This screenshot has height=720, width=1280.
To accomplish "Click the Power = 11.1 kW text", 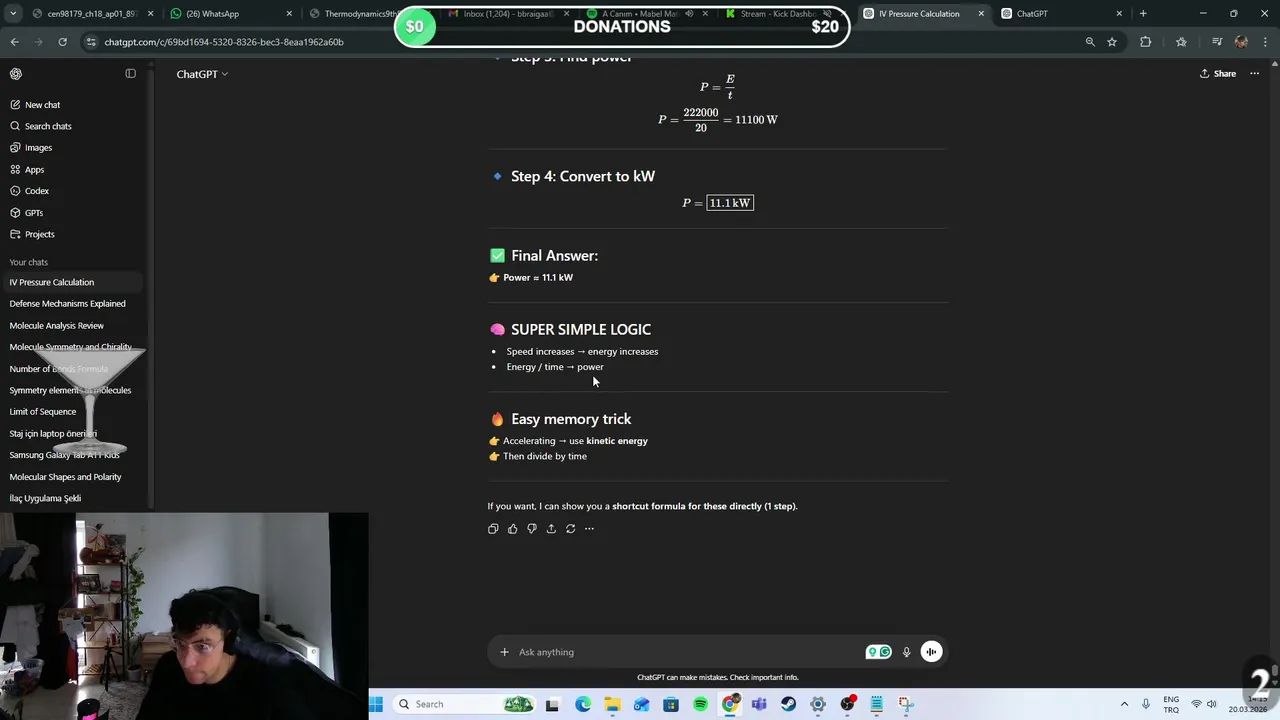I will (x=538, y=277).
